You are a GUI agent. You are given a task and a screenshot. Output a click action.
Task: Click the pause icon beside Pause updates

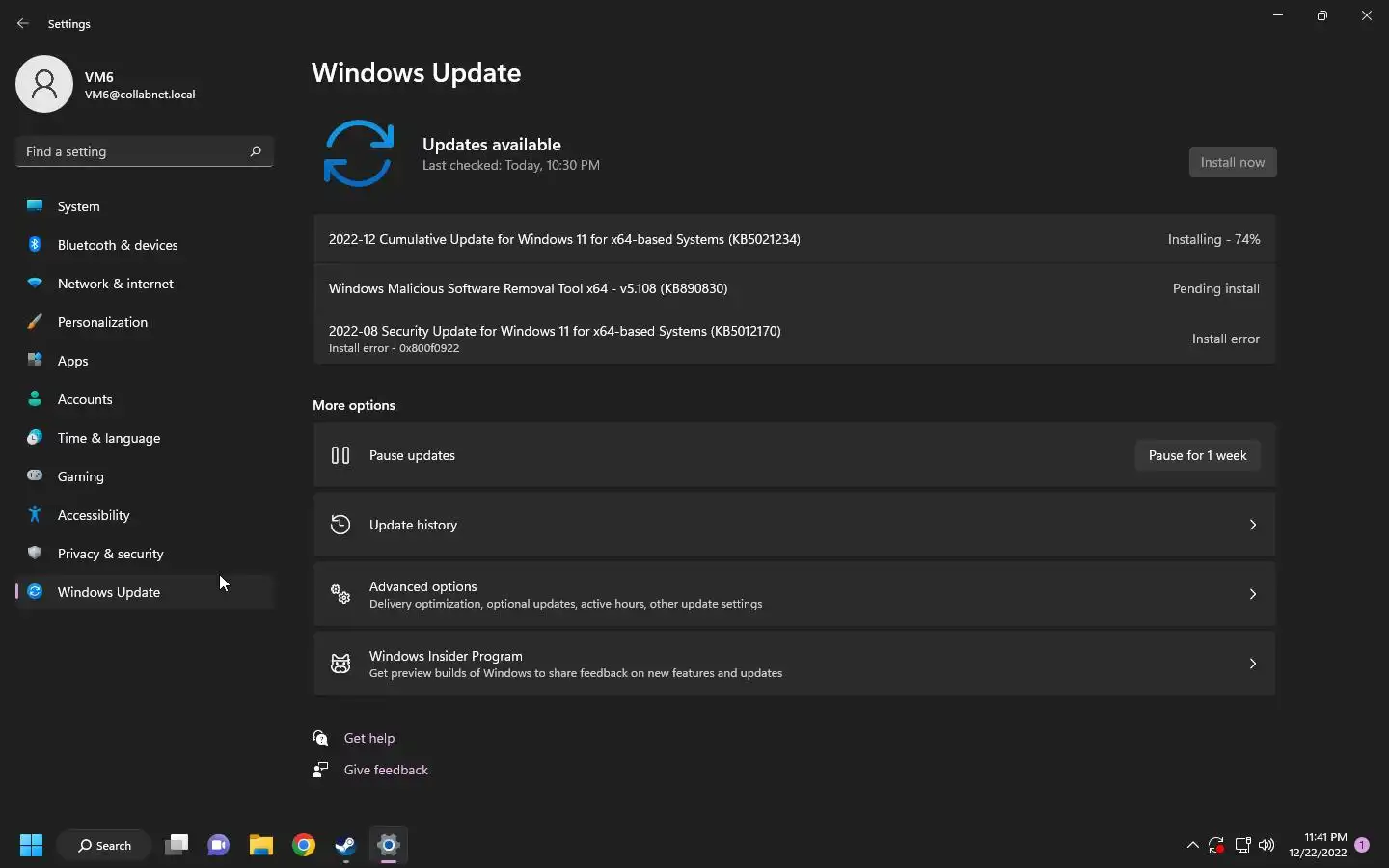(x=340, y=455)
